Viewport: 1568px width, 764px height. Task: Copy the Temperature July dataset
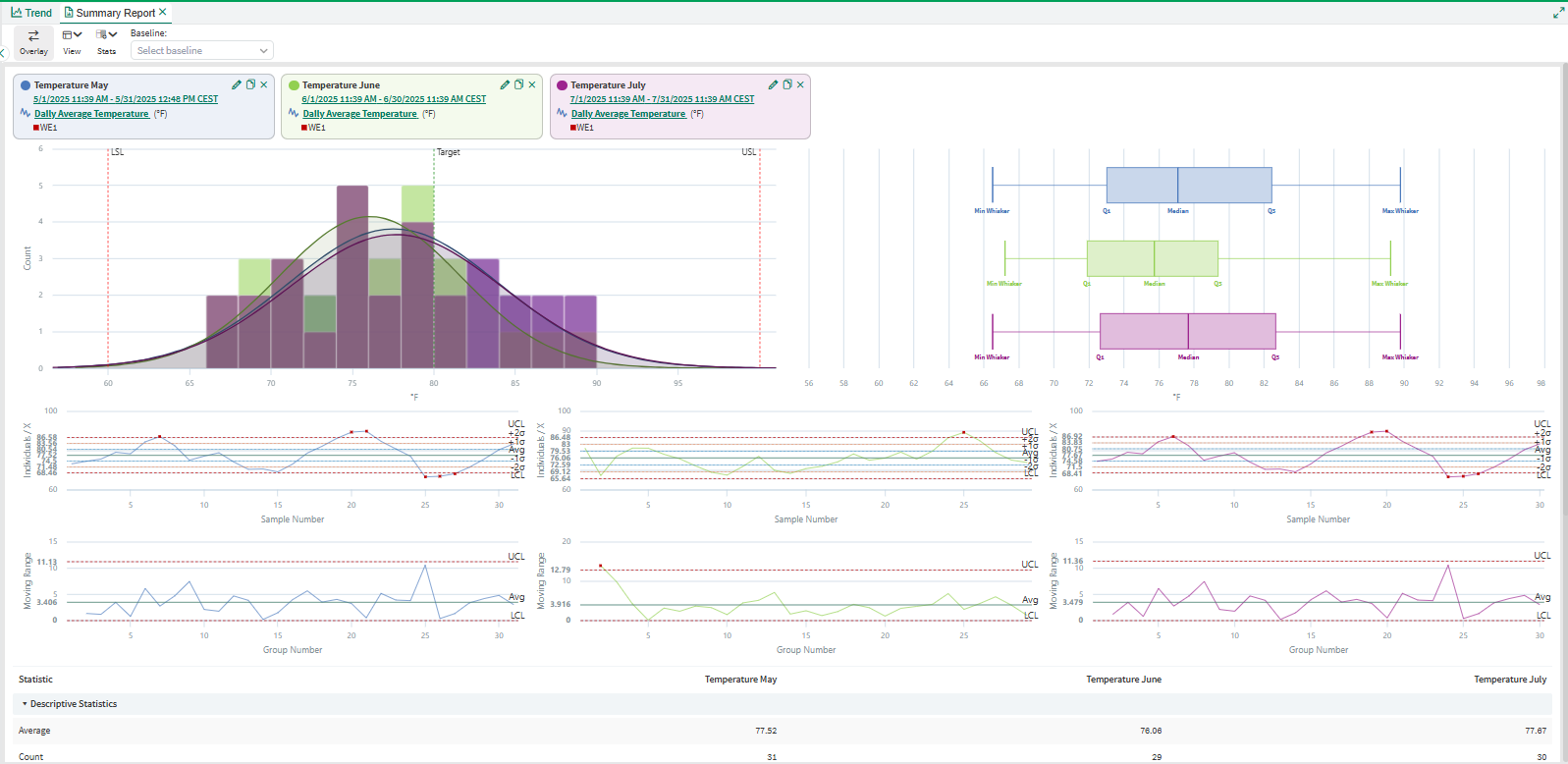pyautogui.click(x=786, y=84)
